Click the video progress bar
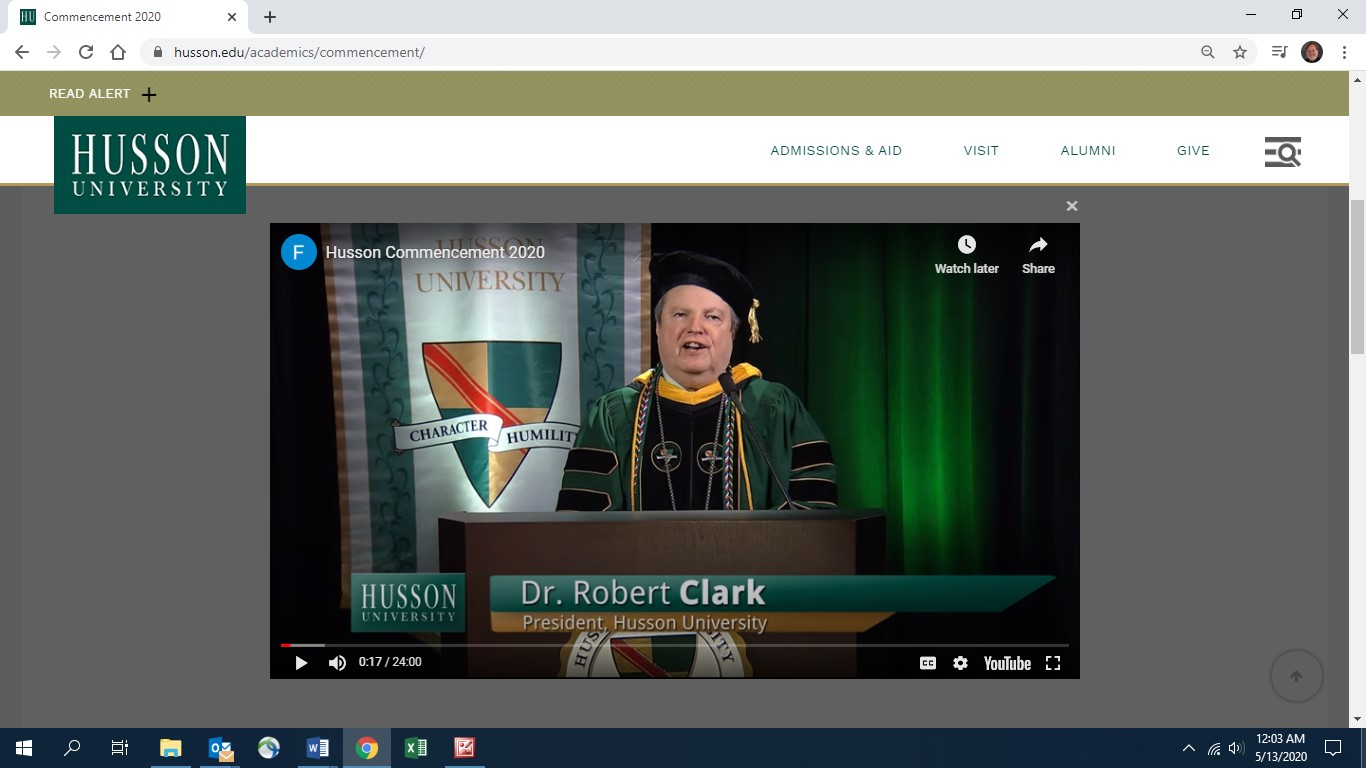 [674, 645]
